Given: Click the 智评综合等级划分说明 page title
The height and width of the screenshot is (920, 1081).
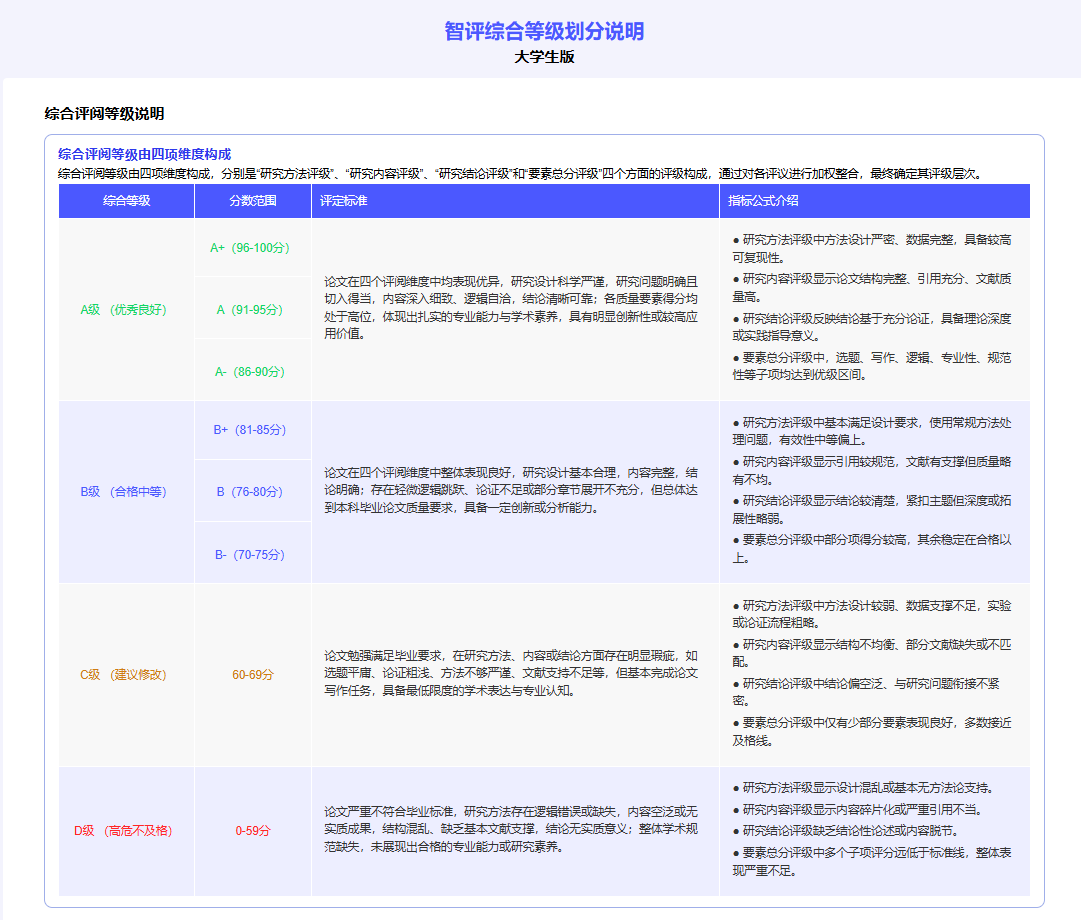Looking at the screenshot, I should point(544,31).
